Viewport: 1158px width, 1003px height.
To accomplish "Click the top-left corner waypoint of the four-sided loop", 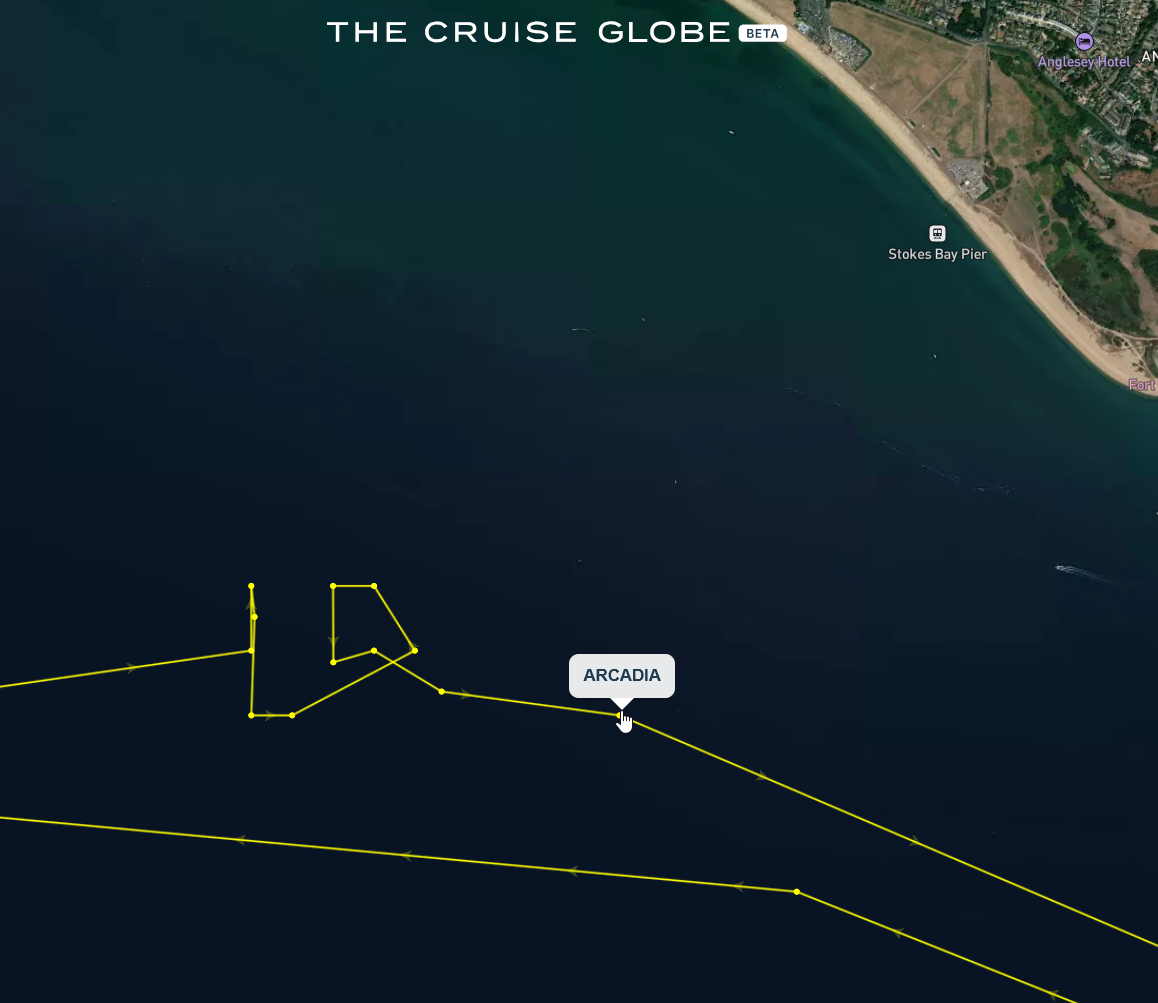I will [x=333, y=586].
